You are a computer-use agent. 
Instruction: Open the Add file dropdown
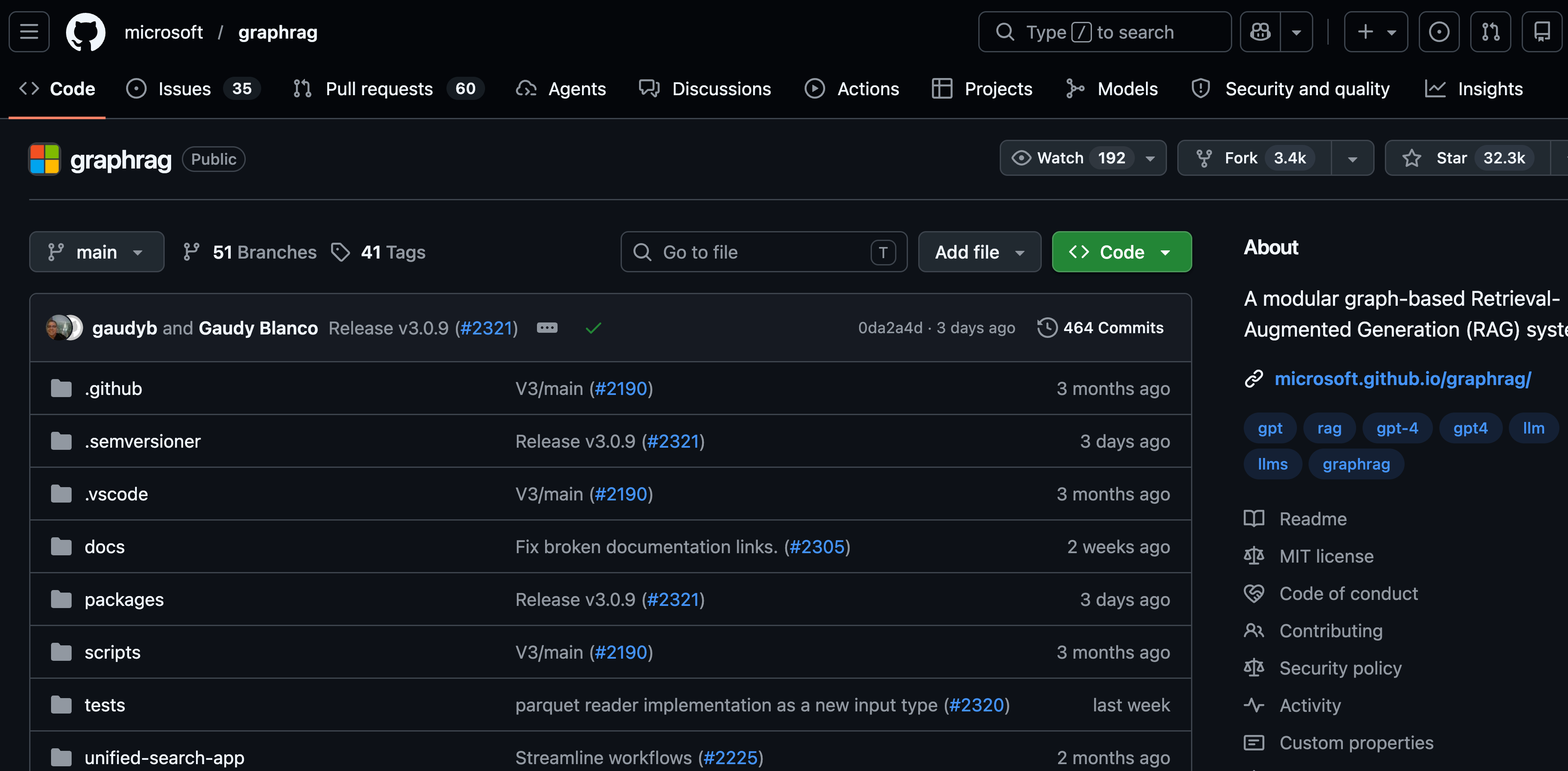coord(979,252)
